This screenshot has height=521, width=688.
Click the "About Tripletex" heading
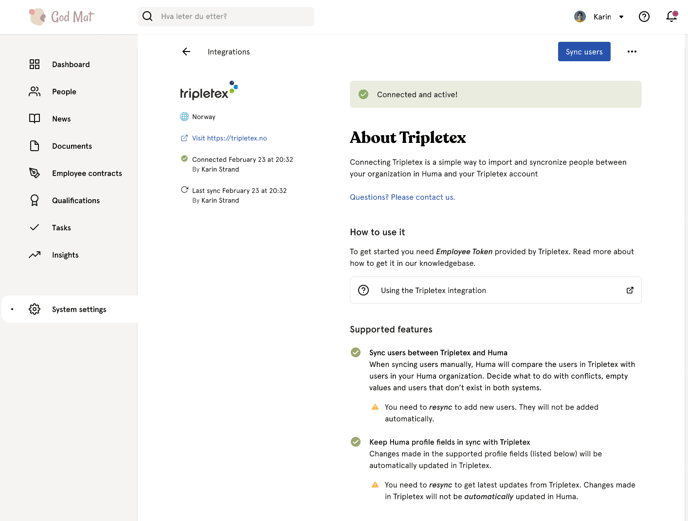(408, 137)
